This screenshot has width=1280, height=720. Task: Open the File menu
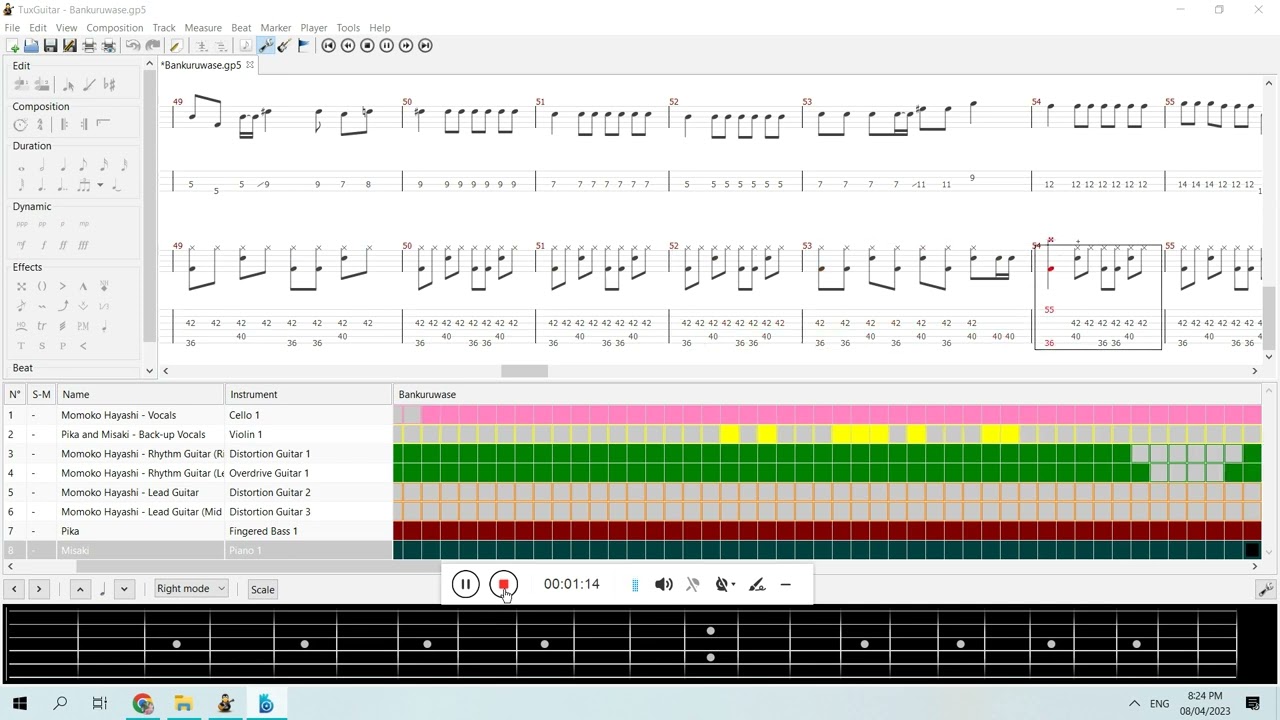pos(12,28)
